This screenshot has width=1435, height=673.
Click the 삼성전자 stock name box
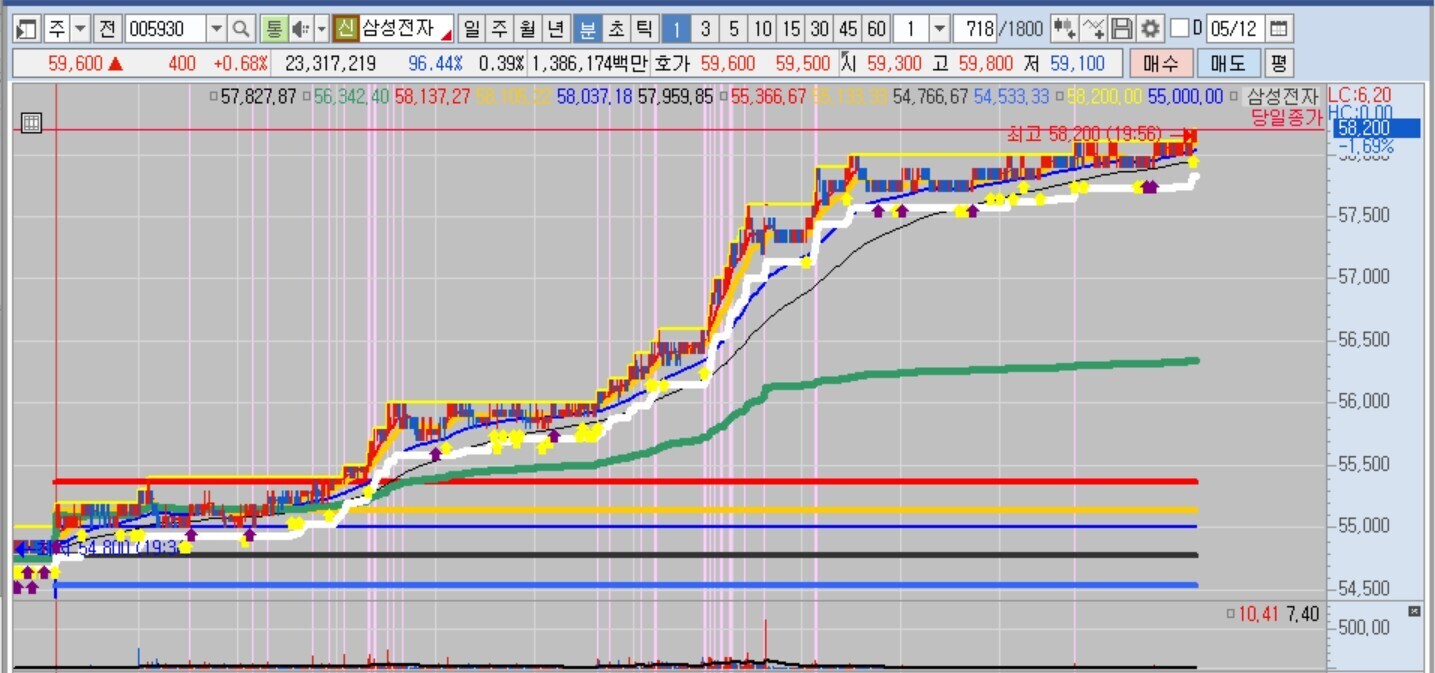pos(407,28)
